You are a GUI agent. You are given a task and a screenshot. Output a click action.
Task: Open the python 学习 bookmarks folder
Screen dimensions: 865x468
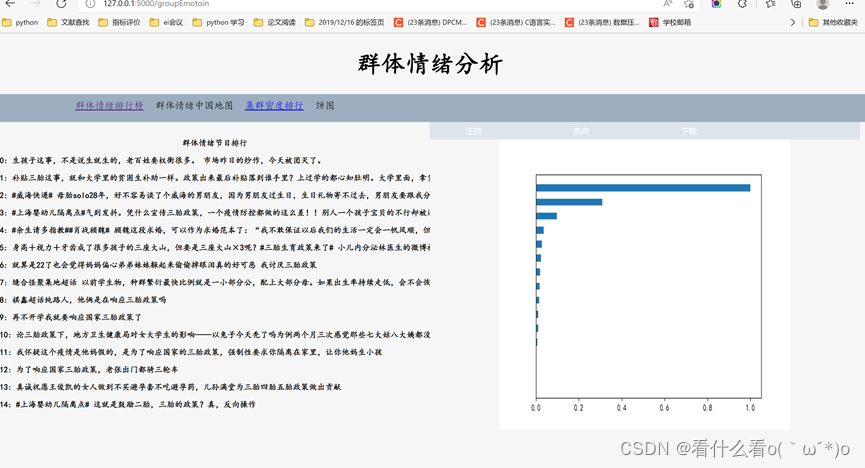218,23
